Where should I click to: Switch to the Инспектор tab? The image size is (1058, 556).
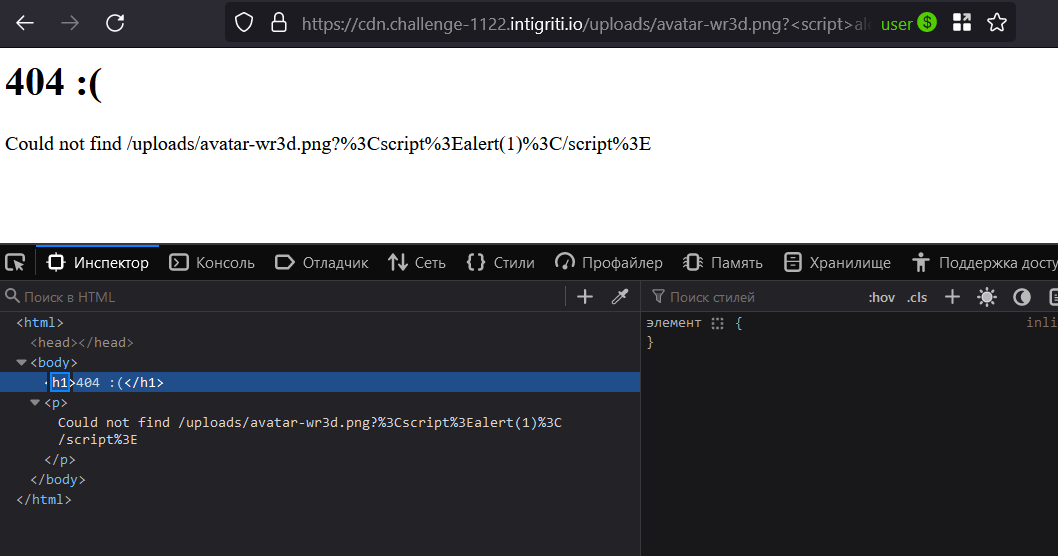pos(97,262)
